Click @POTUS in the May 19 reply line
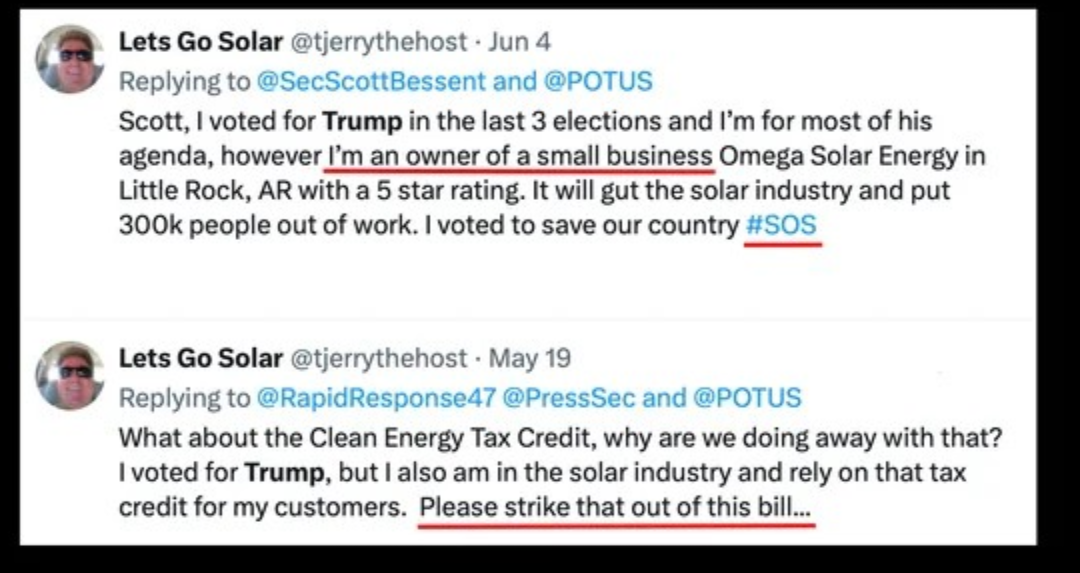Screen dimensions: 1080x573 (747, 398)
